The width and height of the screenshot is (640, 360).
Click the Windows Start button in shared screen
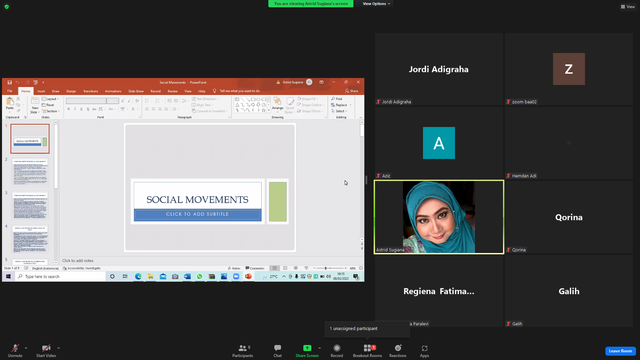8,276
